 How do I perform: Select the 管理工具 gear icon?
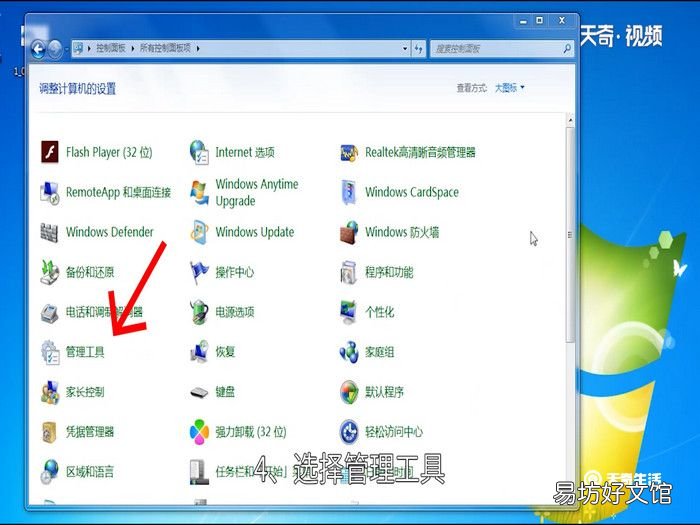click(x=50, y=352)
